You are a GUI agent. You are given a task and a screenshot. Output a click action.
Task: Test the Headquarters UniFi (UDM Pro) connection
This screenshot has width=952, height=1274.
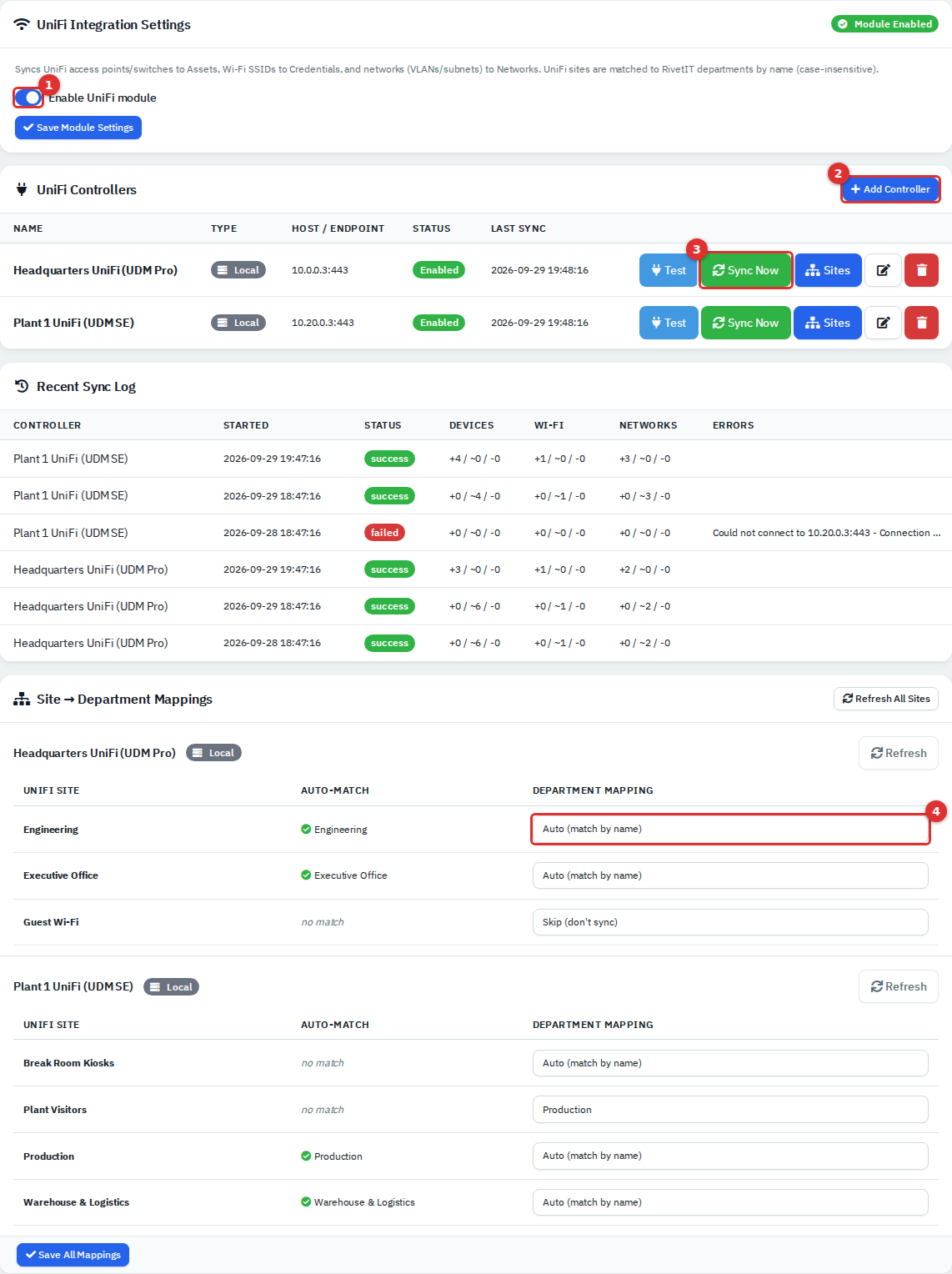click(669, 270)
